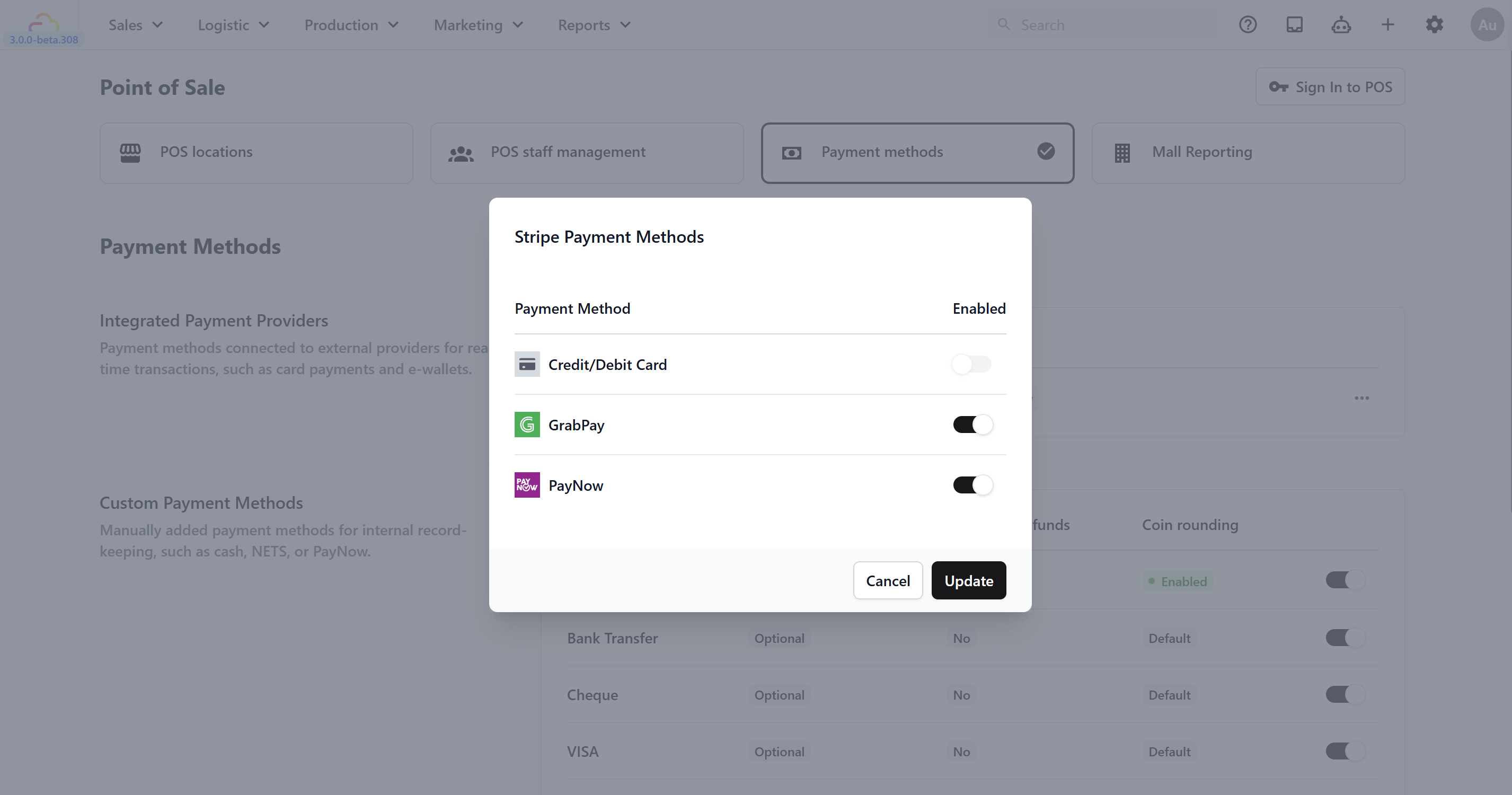1512x795 pixels.
Task: Click the cloud logo in the top-left corner
Action: [44, 22]
